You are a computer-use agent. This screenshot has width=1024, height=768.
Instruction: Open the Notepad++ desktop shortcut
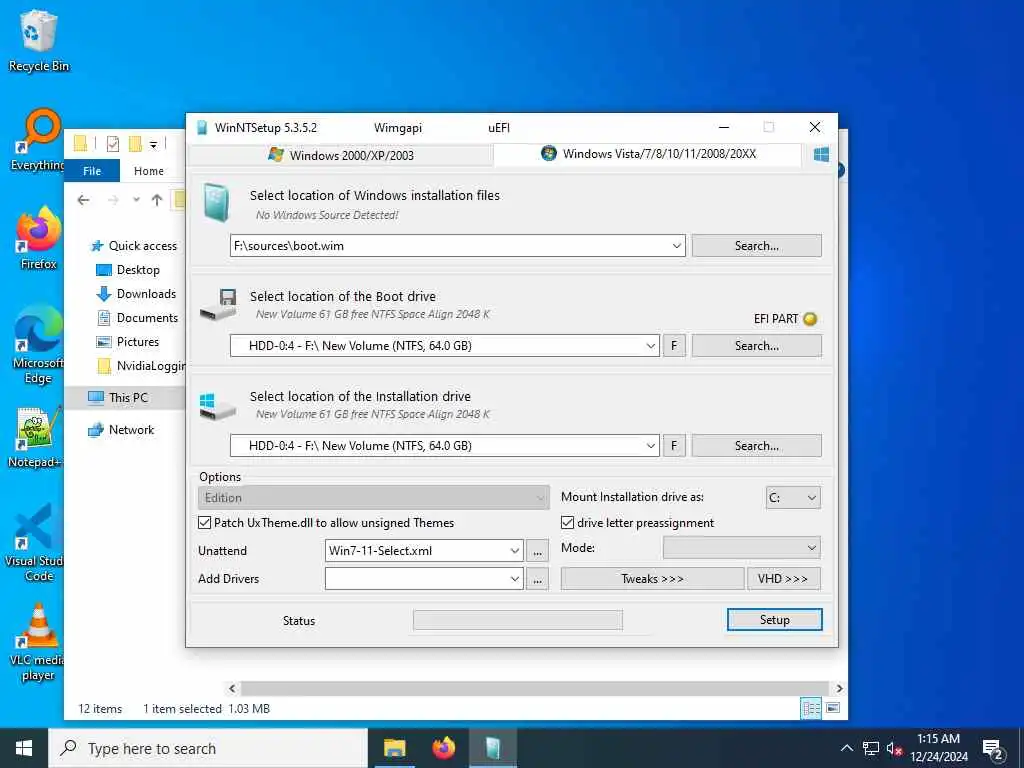(35, 438)
